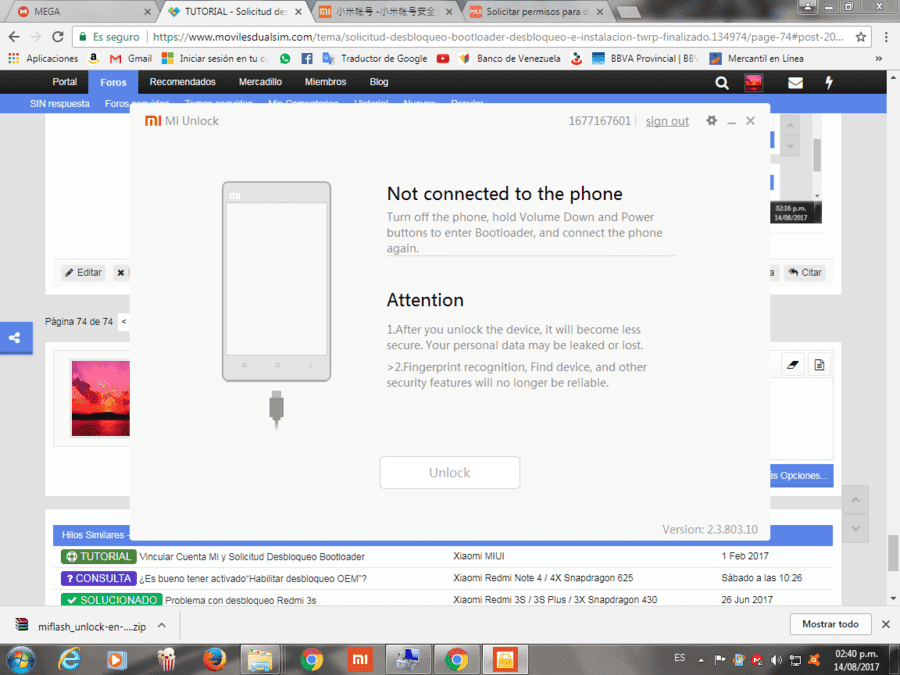Show more bookmarks with the double chevron
Image resolution: width=900 pixels, height=675 pixels.
tap(878, 59)
